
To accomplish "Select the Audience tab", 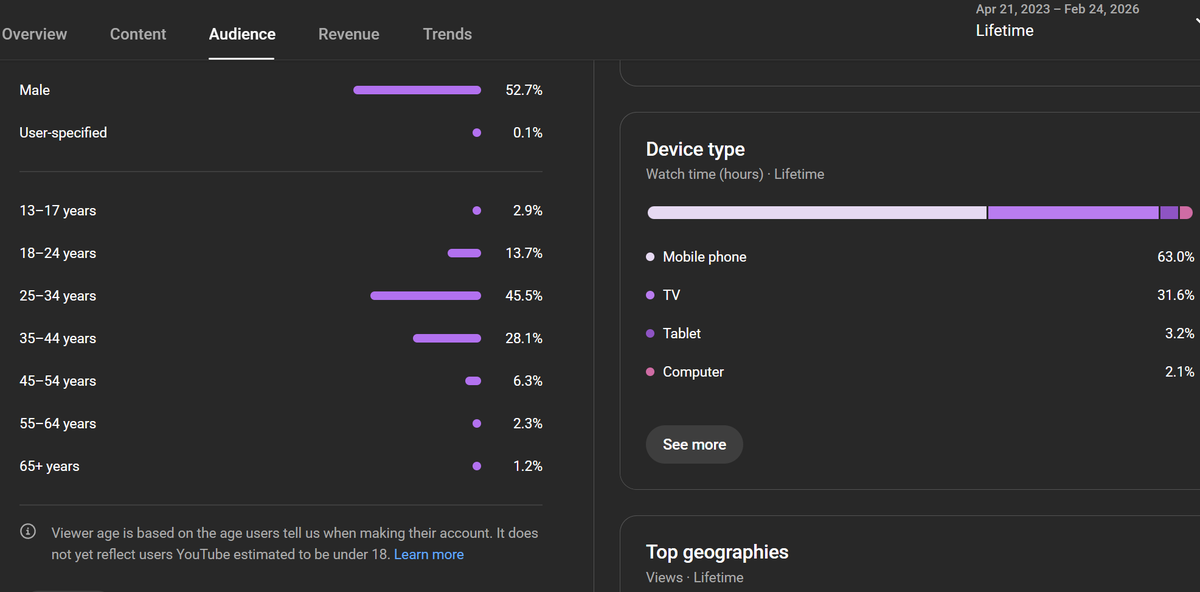I will 242,34.
